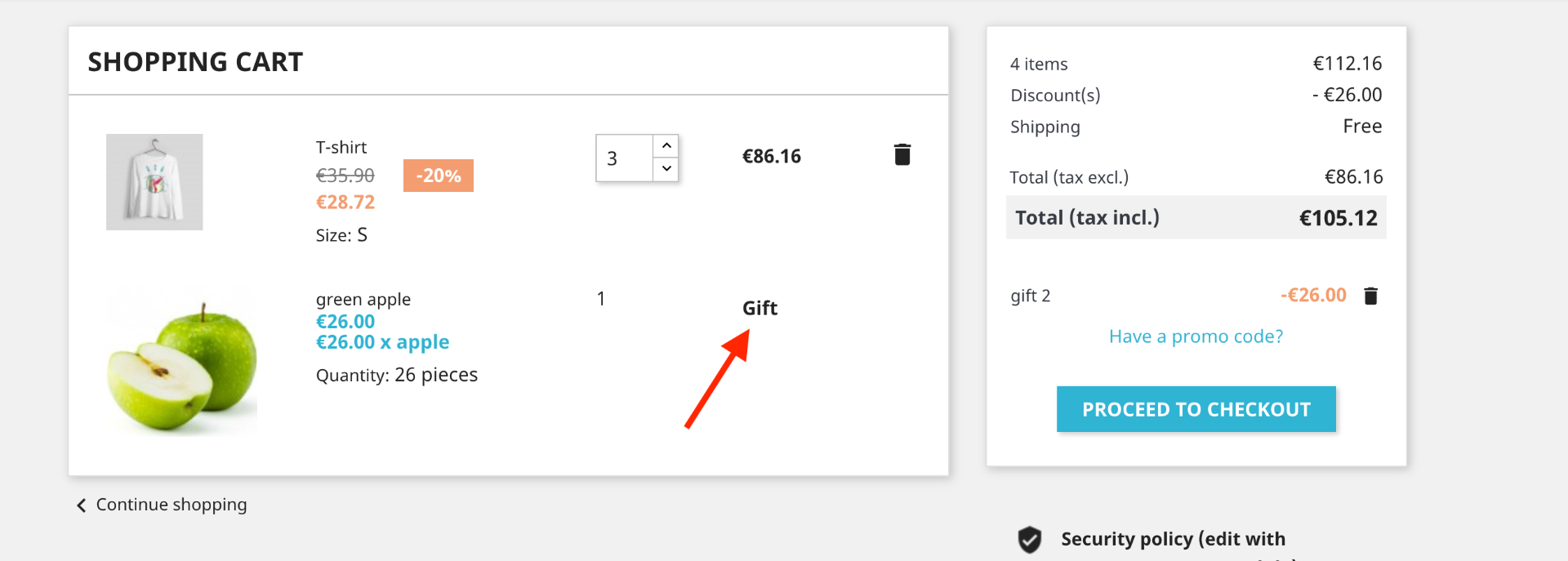Remove the gift 2 discount voucher

click(x=1371, y=296)
